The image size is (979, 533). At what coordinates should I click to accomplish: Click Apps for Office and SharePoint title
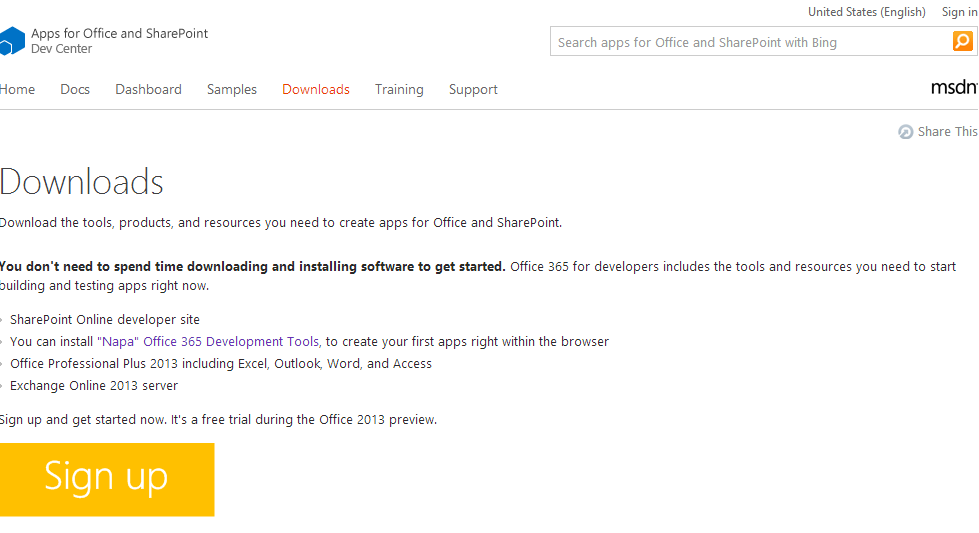click(x=119, y=33)
